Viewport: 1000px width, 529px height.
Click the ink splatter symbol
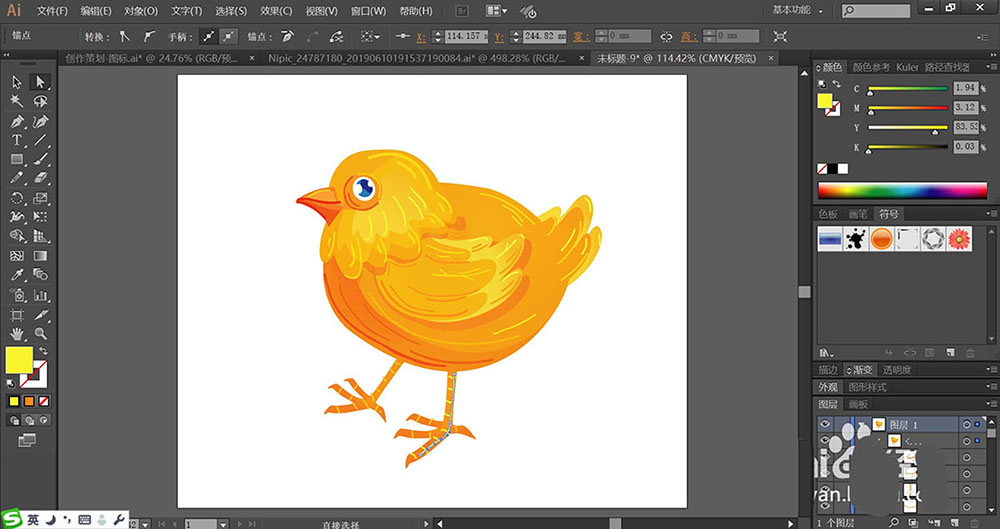[x=855, y=239]
